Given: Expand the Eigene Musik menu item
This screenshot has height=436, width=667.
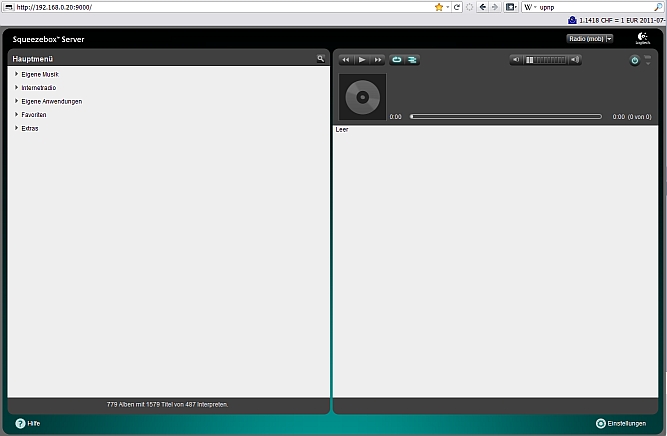Looking at the screenshot, I should tap(40, 74).
